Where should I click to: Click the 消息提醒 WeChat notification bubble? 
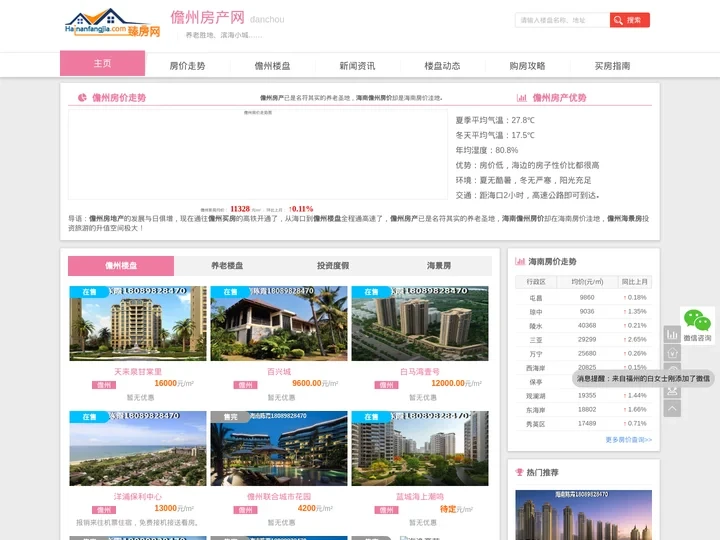pos(643,378)
